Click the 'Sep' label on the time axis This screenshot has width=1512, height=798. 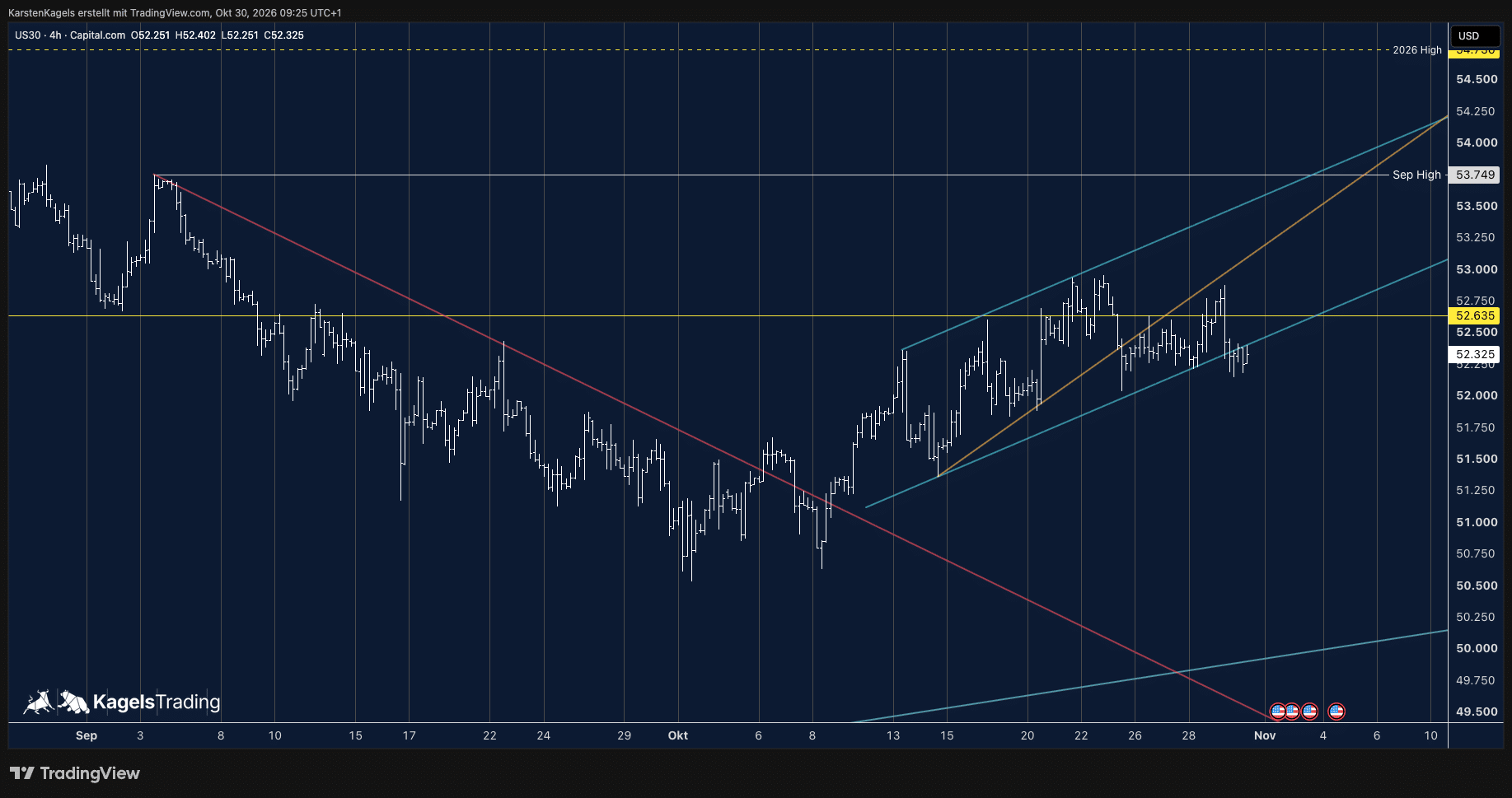point(86,735)
